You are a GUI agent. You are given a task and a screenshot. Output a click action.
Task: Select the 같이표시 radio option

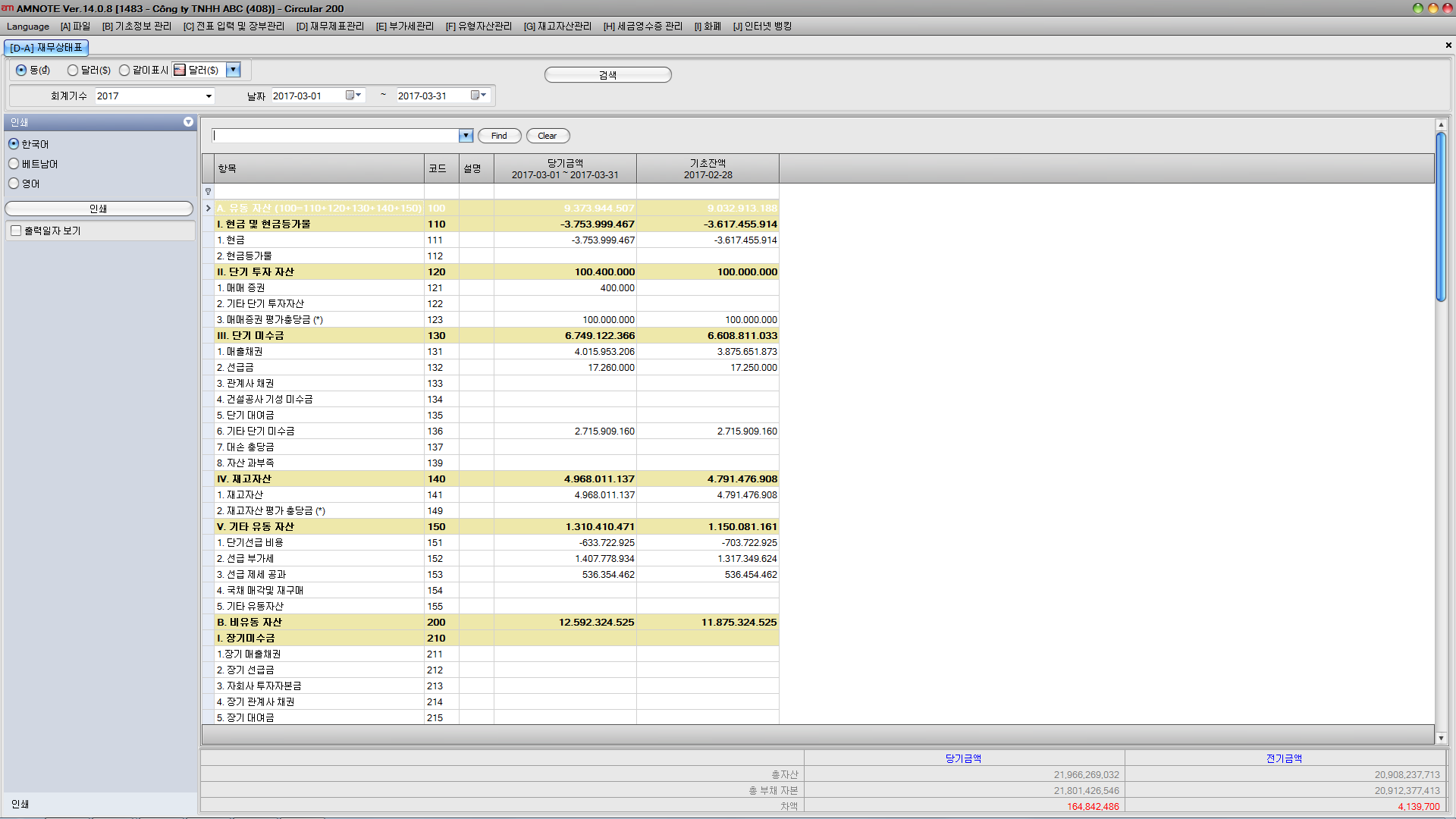click(x=124, y=70)
